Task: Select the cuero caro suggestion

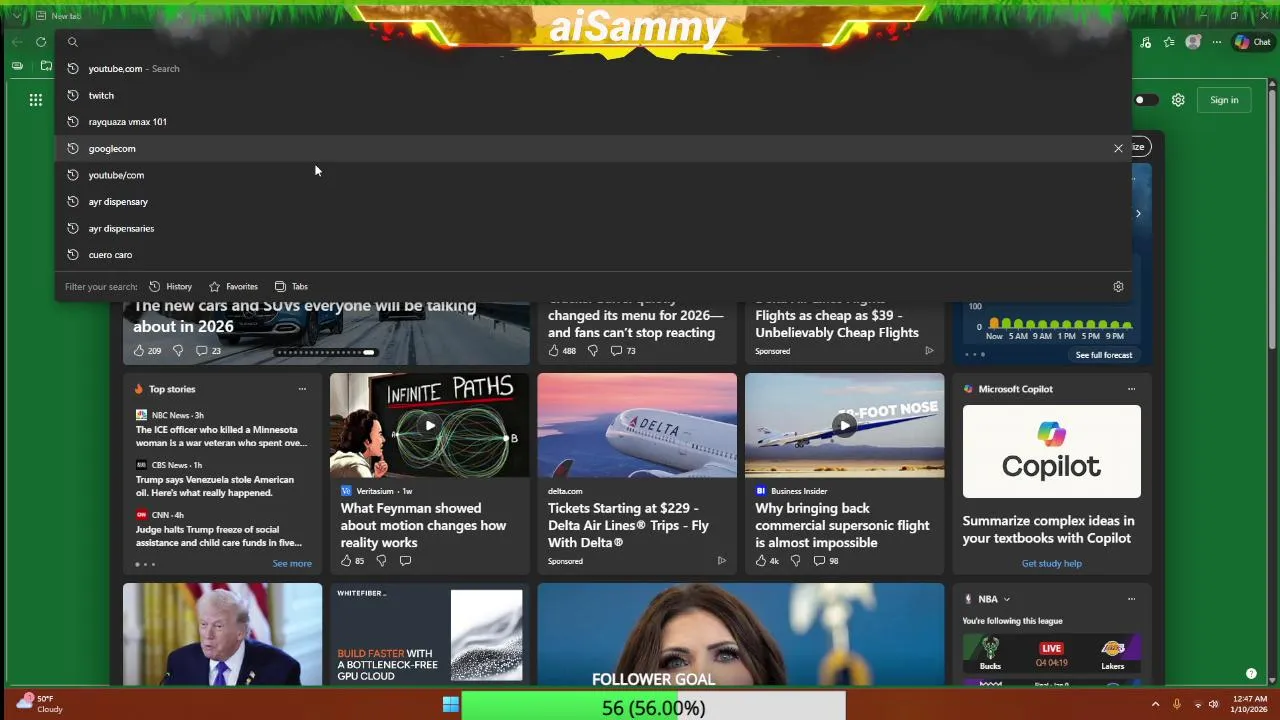Action: 593,255
